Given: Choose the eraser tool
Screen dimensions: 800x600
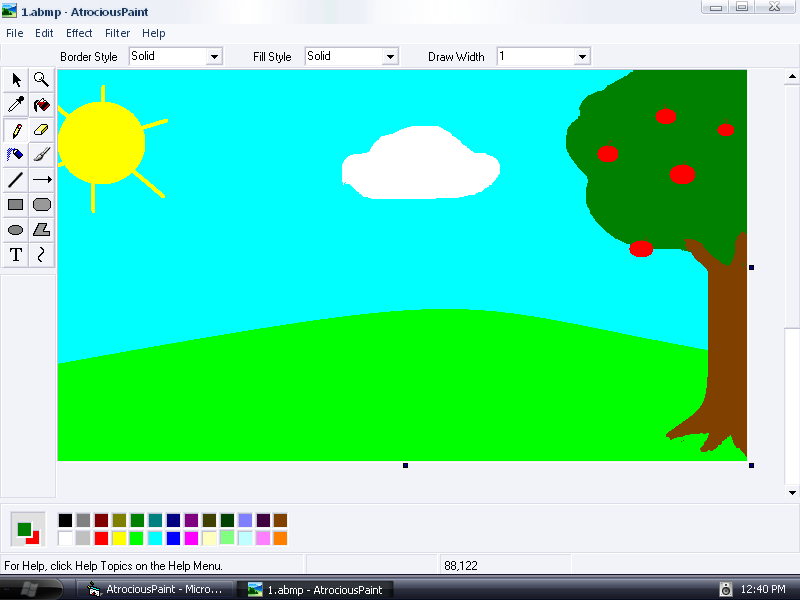Looking at the screenshot, I should pos(42,130).
